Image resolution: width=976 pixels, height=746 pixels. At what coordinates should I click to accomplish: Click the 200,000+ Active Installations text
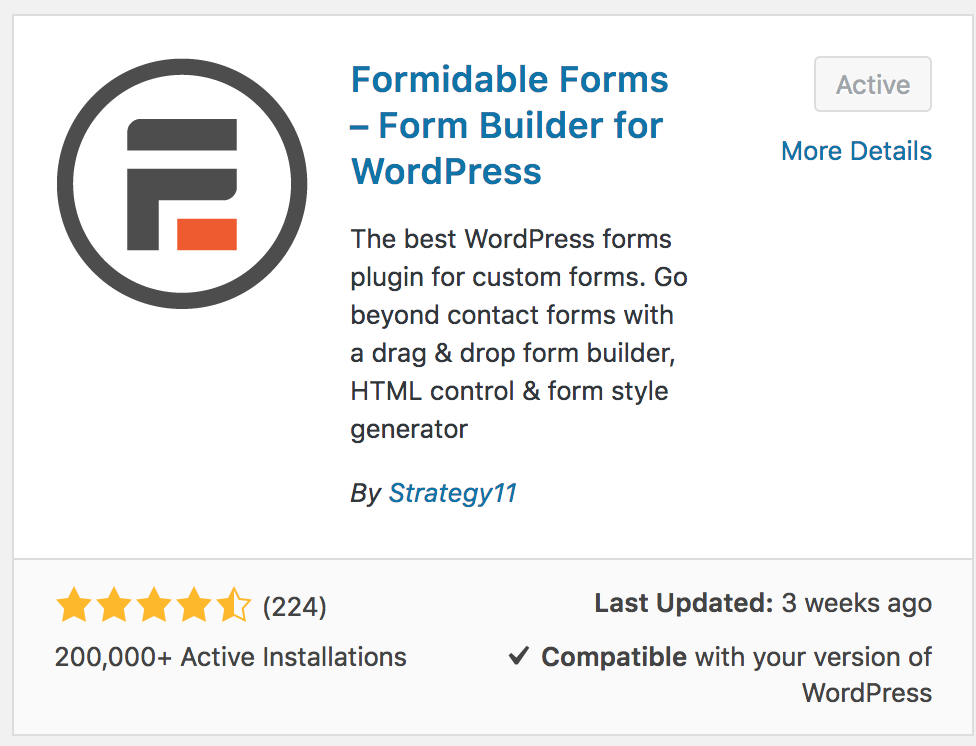[229, 657]
